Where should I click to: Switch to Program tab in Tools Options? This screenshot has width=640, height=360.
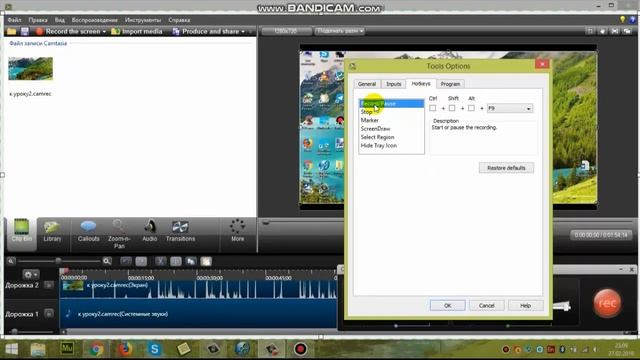coord(450,84)
